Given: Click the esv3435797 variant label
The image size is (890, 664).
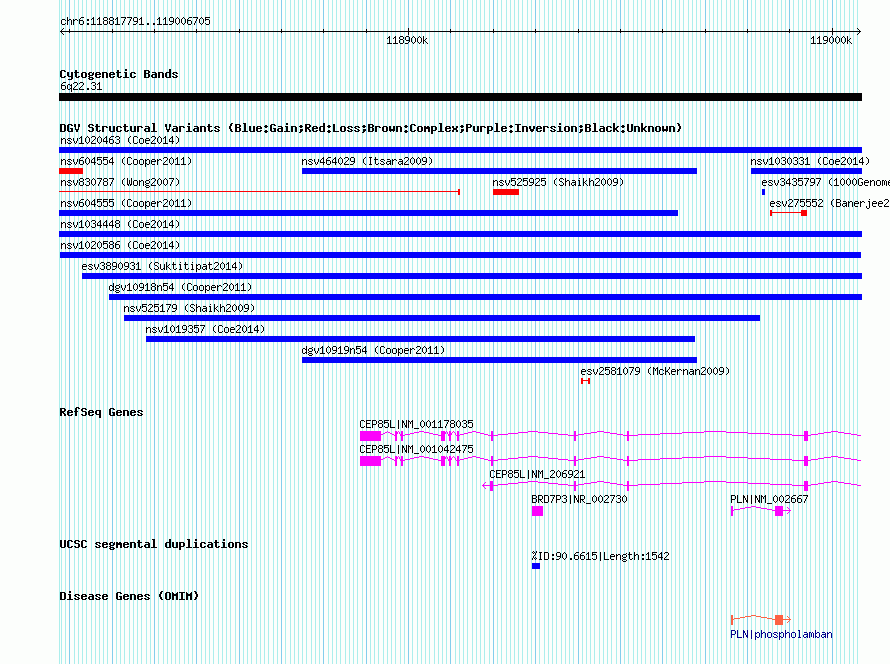Looking at the screenshot, I should pos(825,182).
